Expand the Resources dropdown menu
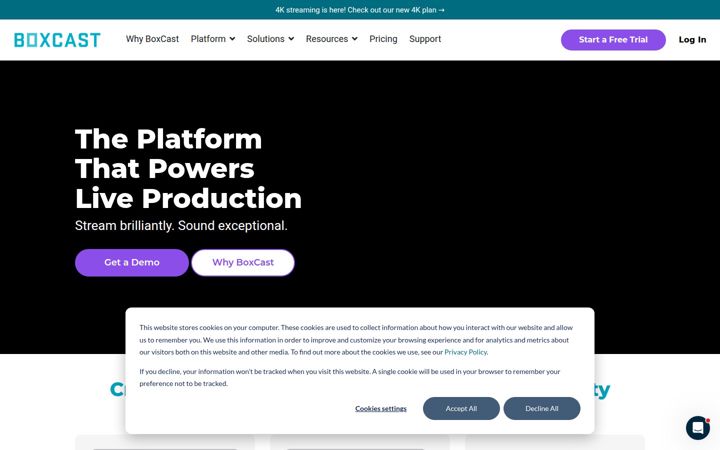Viewport: 720px width, 450px height. 332,39
